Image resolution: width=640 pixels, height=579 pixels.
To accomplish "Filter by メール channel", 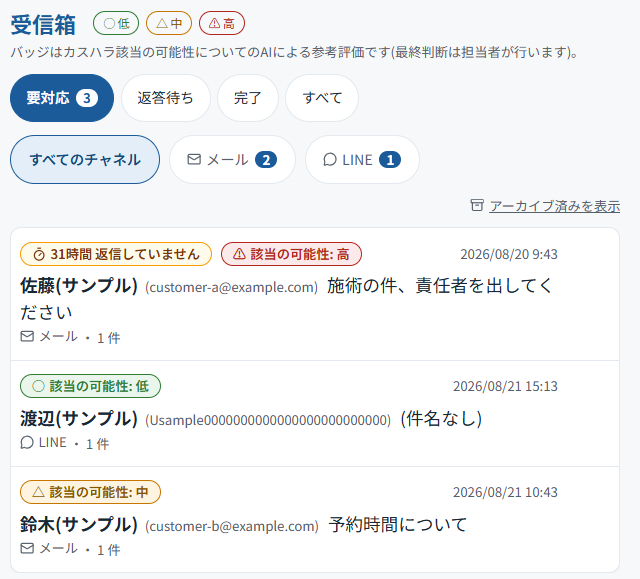I will 232,160.
